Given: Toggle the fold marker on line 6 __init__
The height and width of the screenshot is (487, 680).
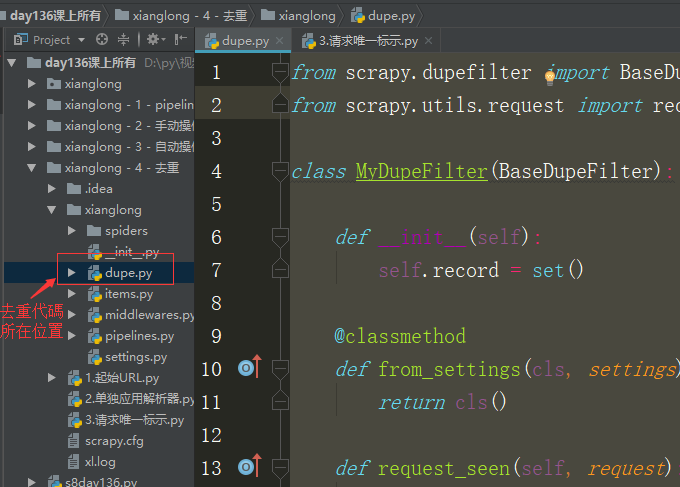Looking at the screenshot, I should (280, 237).
